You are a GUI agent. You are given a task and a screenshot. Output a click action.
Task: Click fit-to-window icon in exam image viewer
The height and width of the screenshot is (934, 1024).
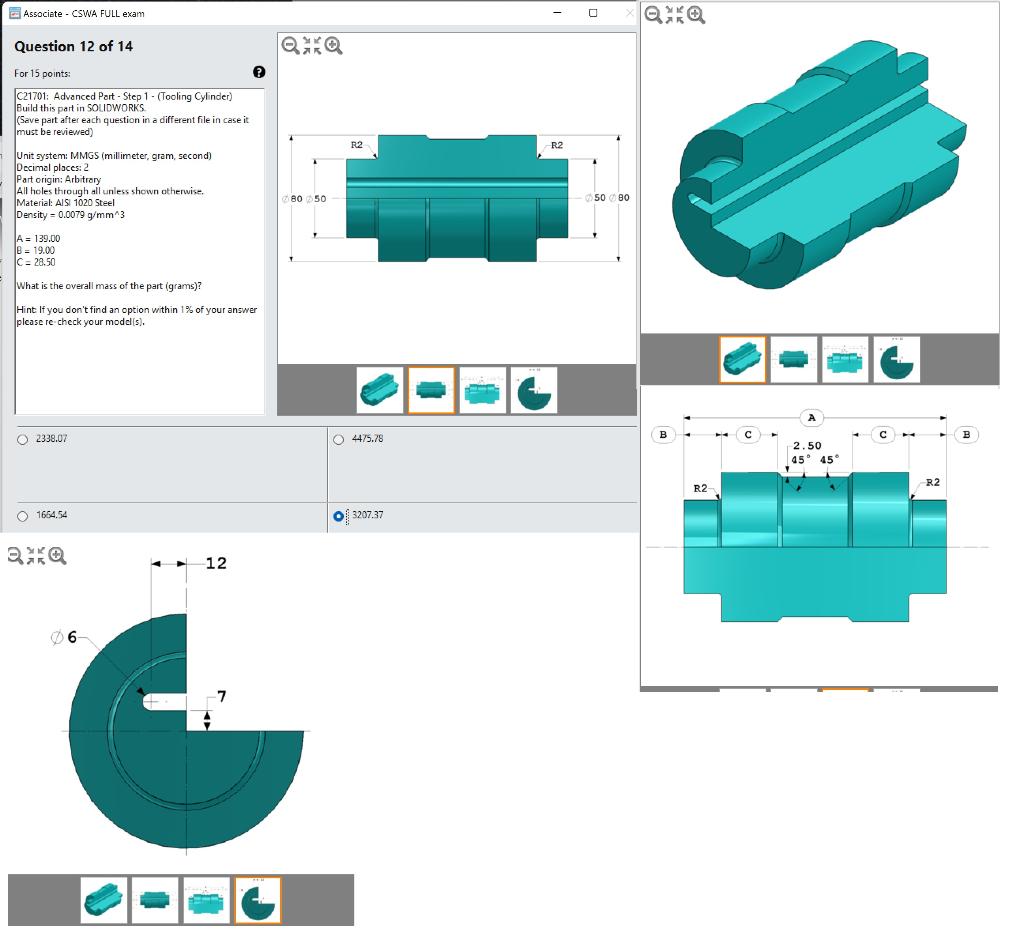click(x=312, y=45)
